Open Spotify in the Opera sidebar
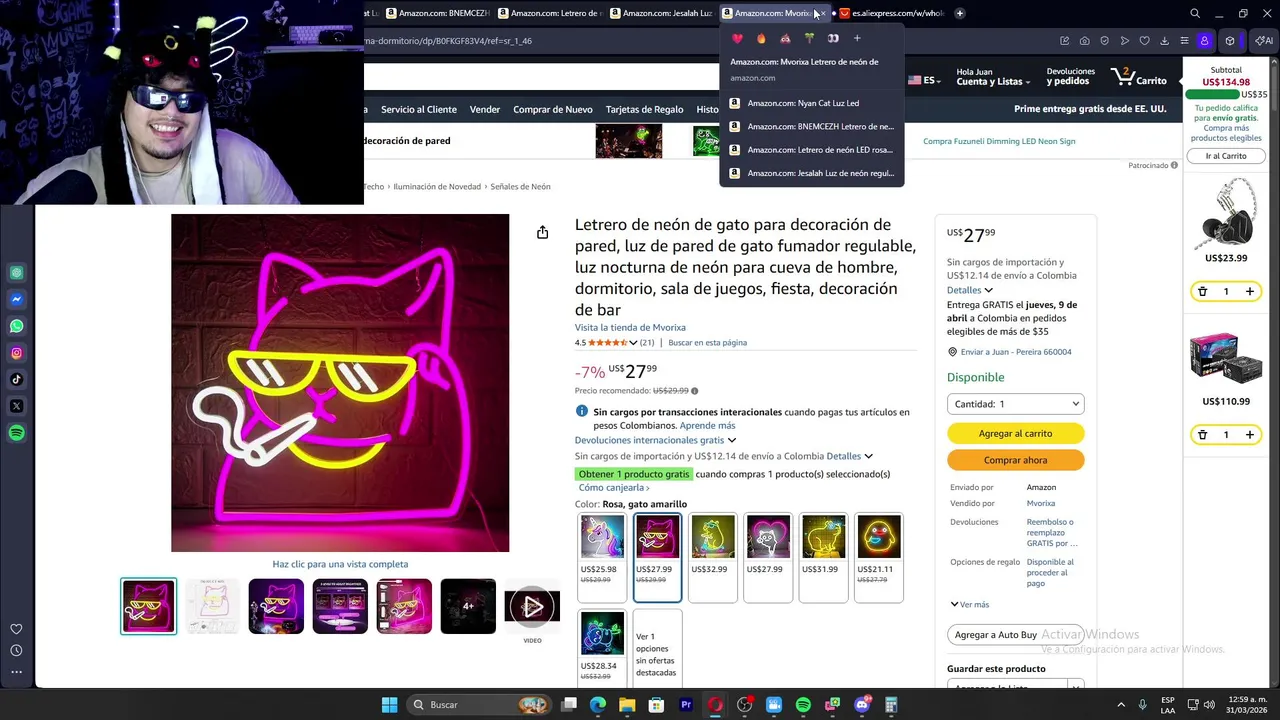Screen dimensions: 1280x720 [x=17, y=433]
